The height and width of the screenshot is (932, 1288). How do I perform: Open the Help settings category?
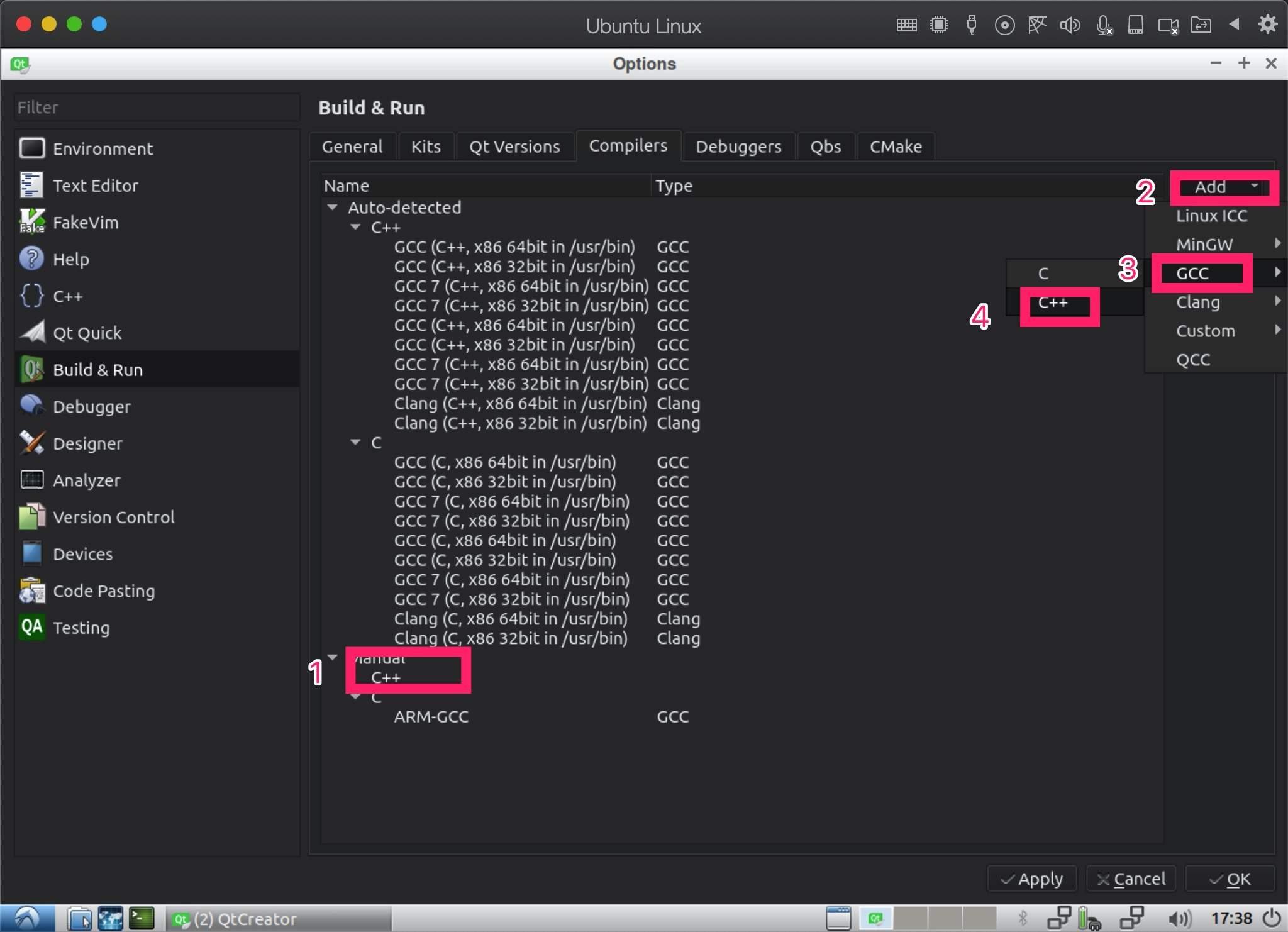click(157, 259)
